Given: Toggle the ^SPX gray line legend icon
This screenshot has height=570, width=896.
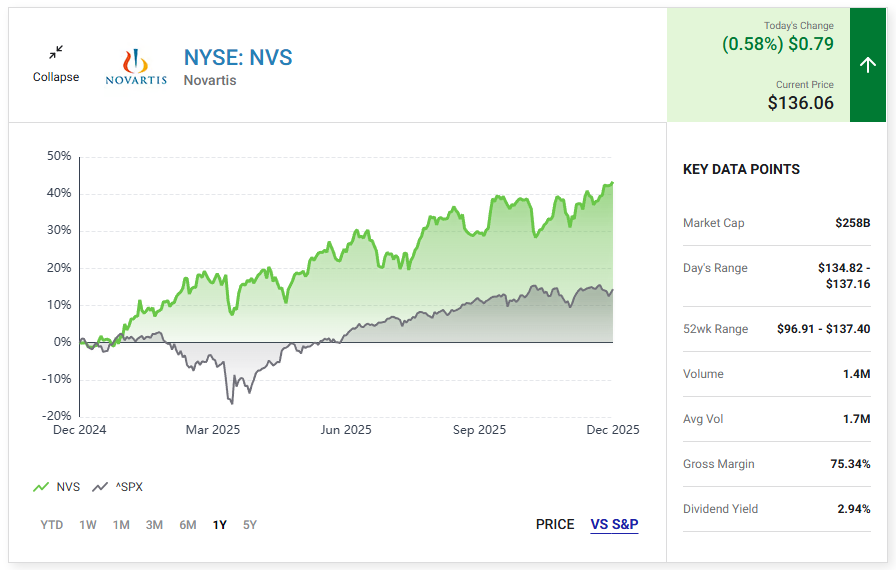Looking at the screenshot, I should pos(100,487).
